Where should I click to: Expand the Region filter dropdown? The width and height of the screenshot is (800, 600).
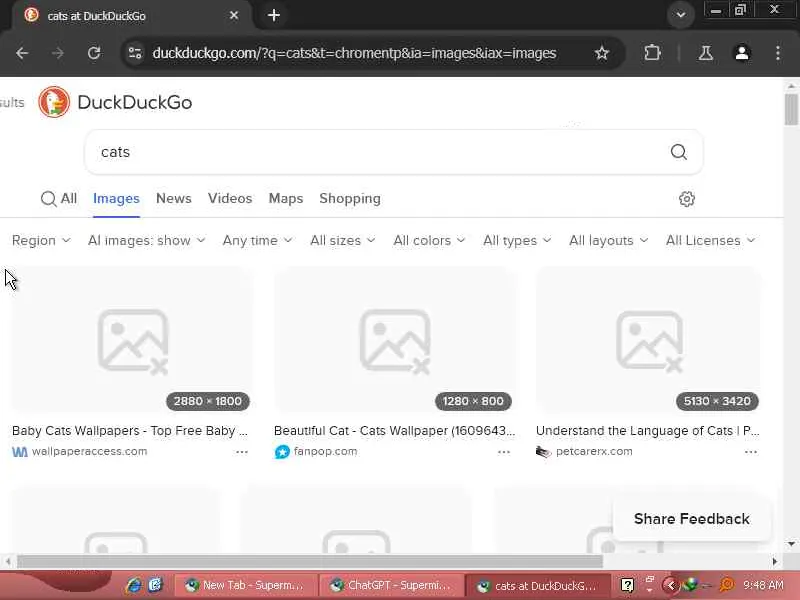41,240
